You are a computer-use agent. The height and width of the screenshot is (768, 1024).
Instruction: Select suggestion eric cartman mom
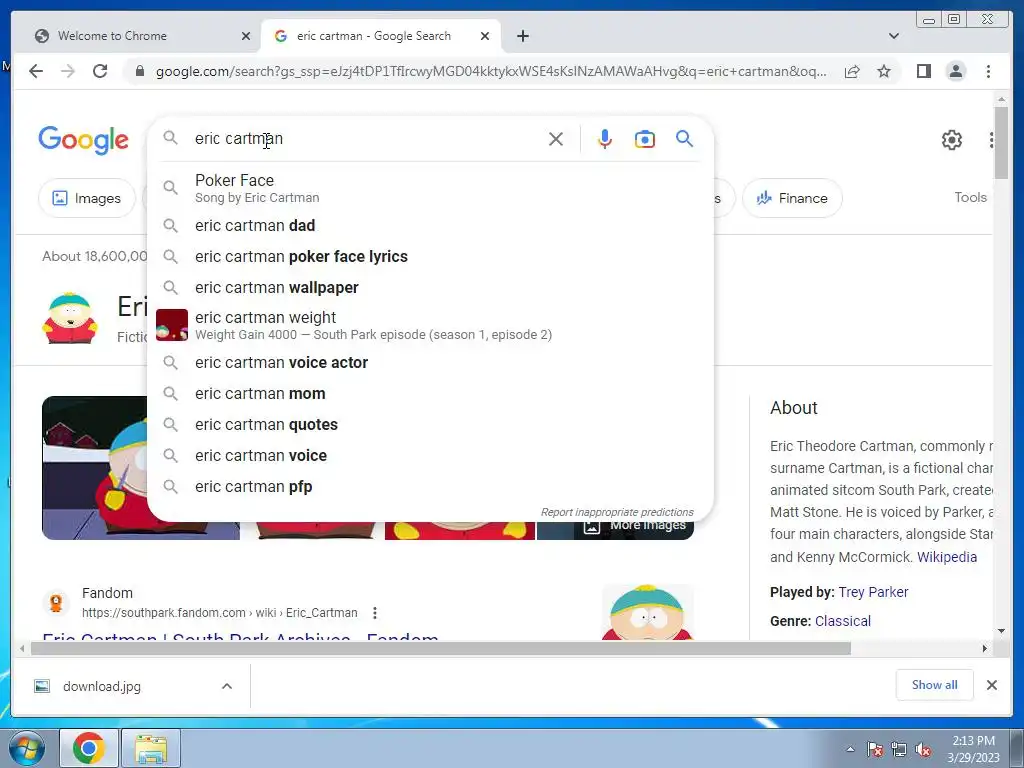430,394
